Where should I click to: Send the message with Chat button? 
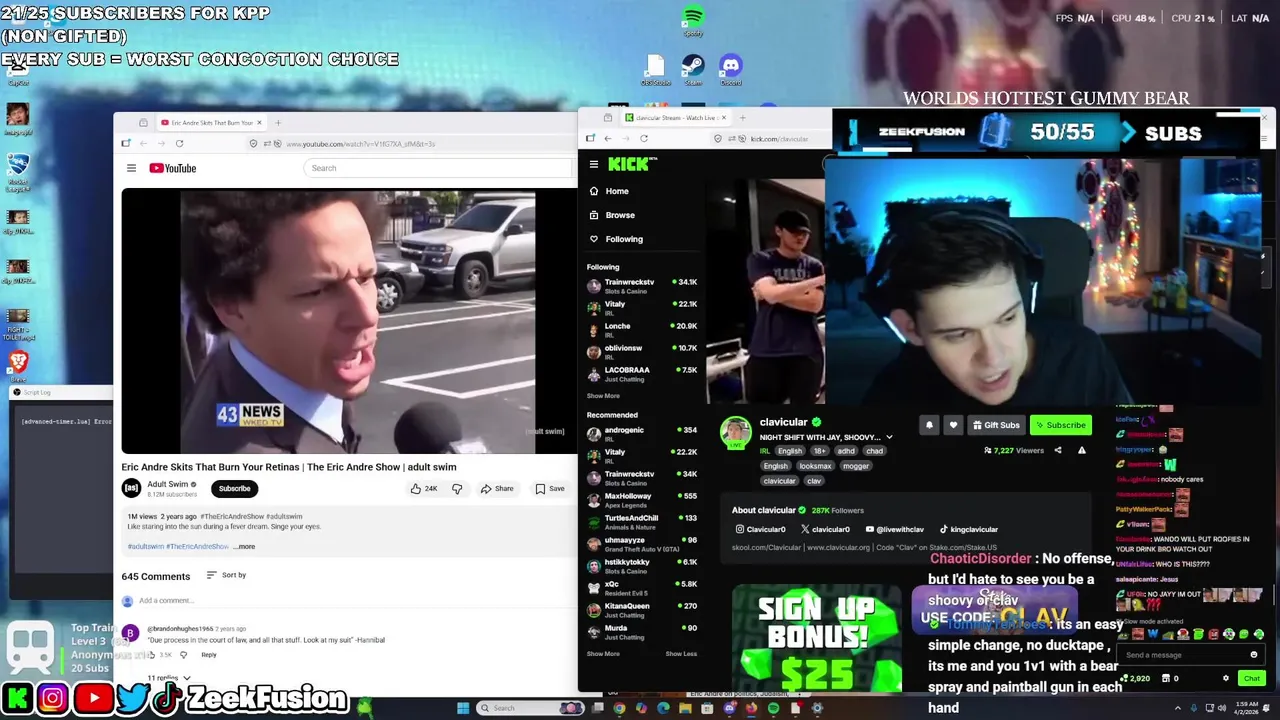[1251, 678]
